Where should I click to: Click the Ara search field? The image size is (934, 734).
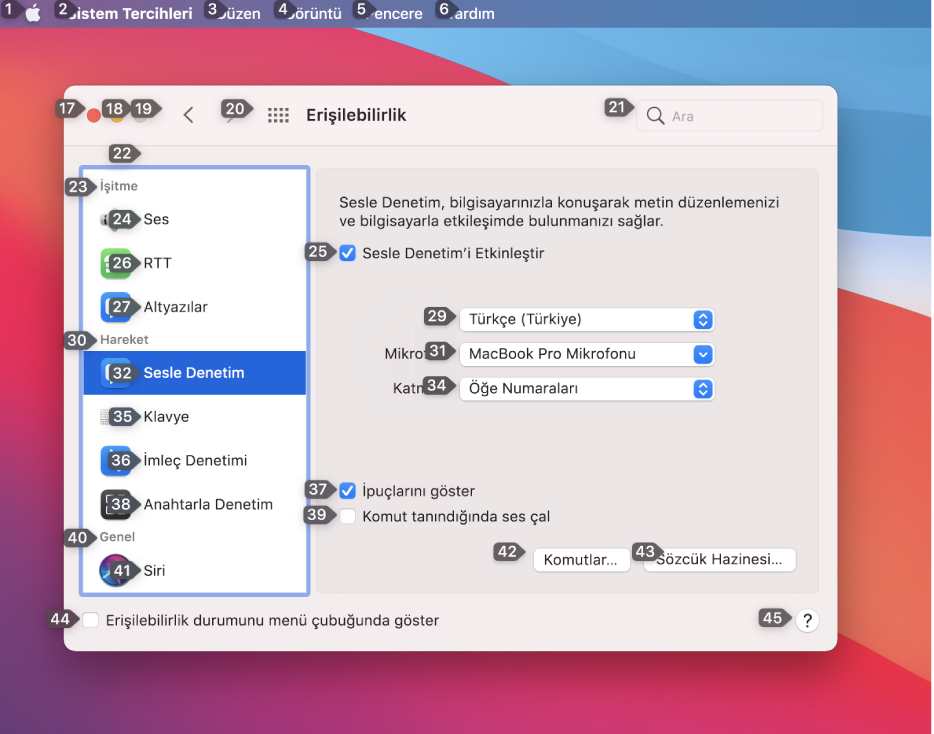tap(730, 116)
